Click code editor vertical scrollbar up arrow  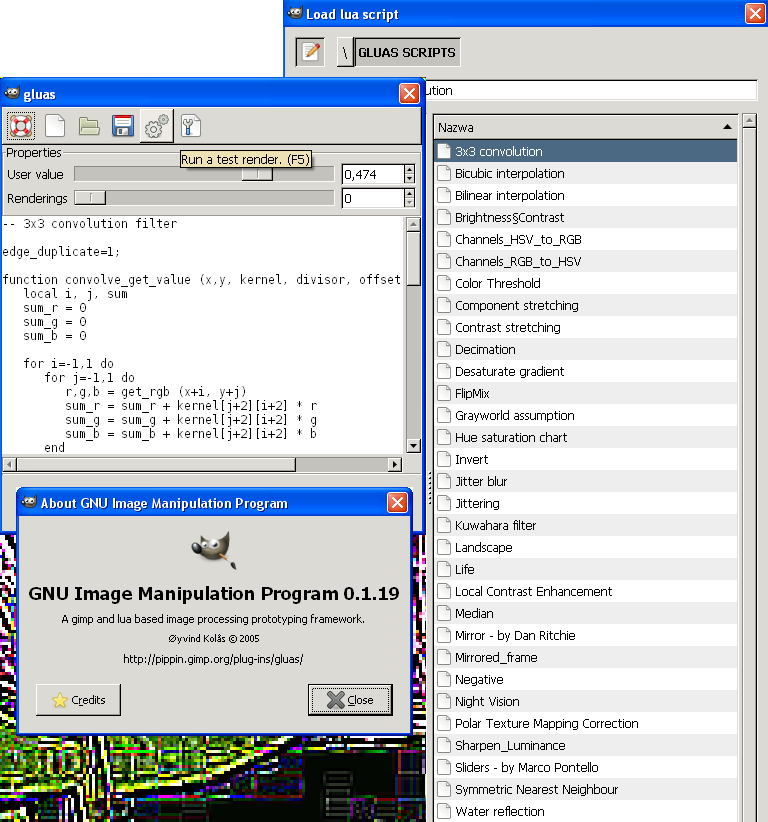413,224
